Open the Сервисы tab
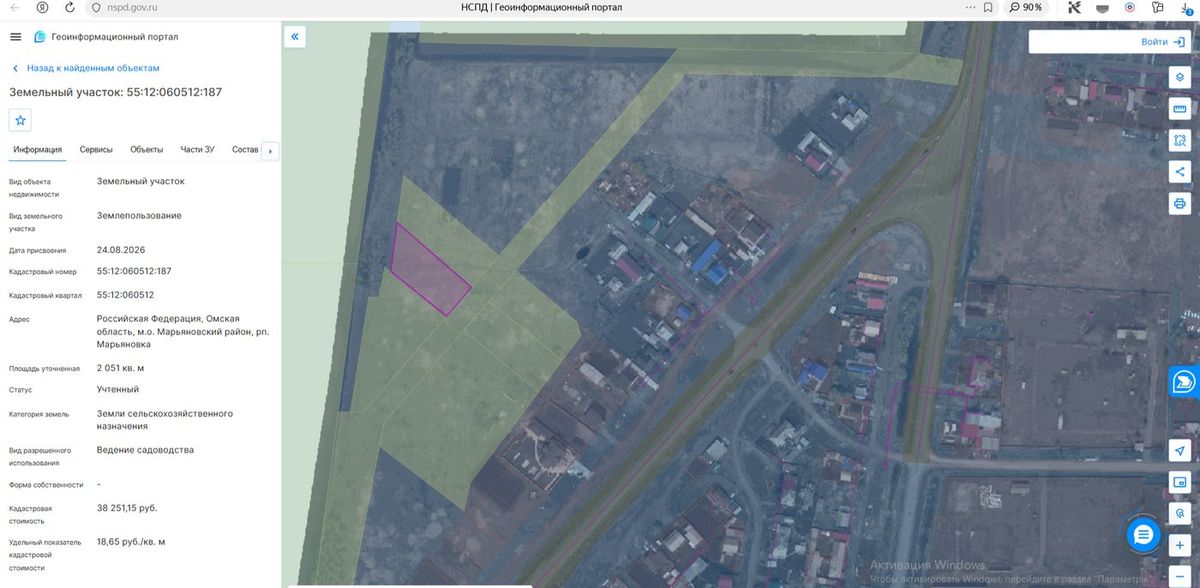Screen dimensions: 1200x588 pyautogui.click(x=96, y=150)
